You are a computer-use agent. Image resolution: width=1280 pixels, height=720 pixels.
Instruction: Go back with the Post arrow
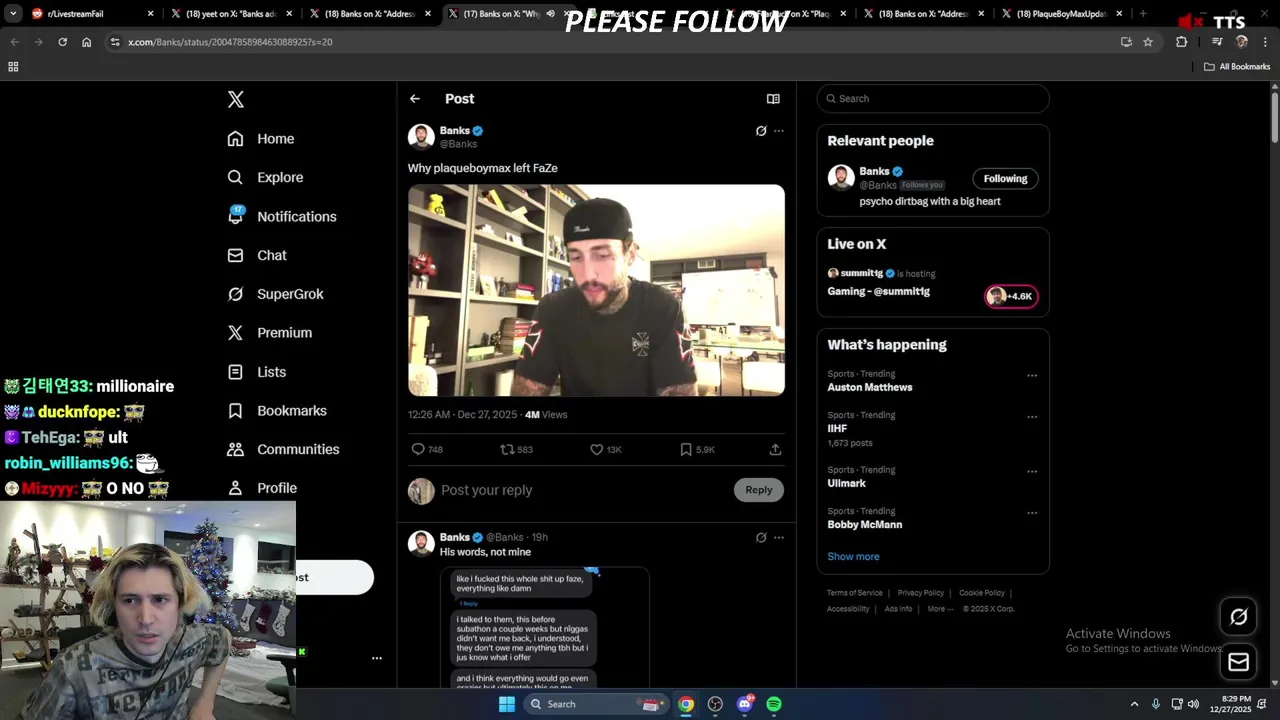415,99
